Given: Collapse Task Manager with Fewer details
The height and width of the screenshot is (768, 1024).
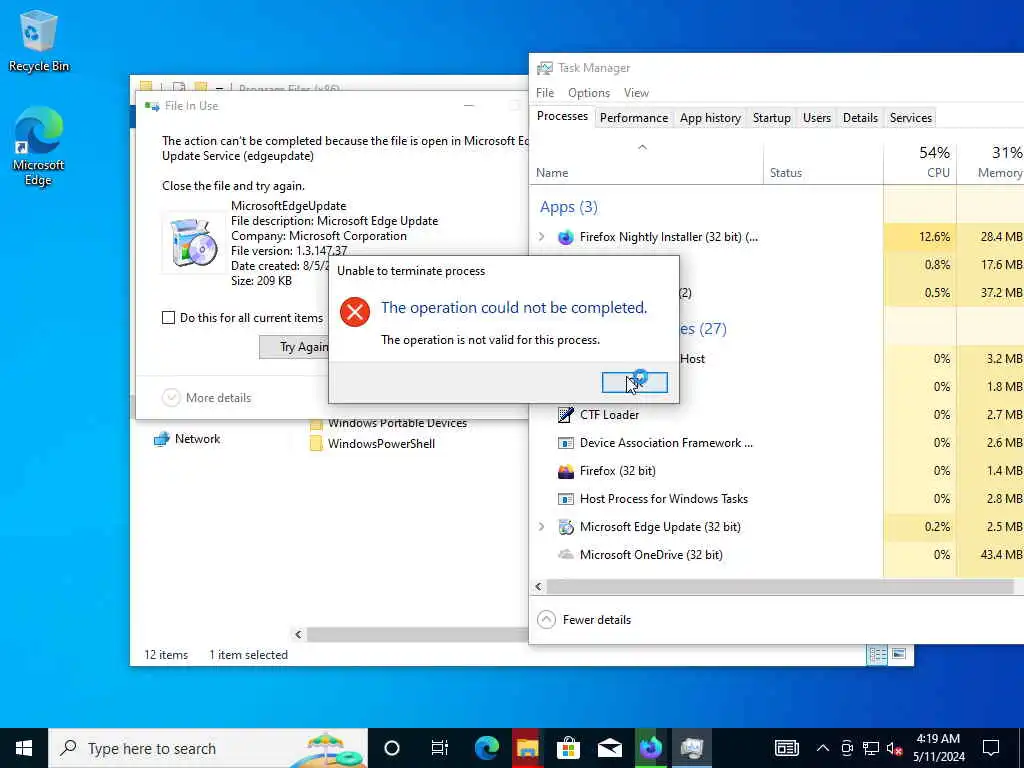Looking at the screenshot, I should [584, 620].
